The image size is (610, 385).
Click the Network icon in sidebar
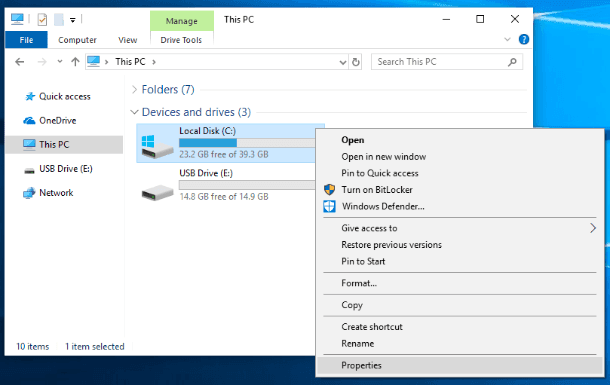pos(29,193)
